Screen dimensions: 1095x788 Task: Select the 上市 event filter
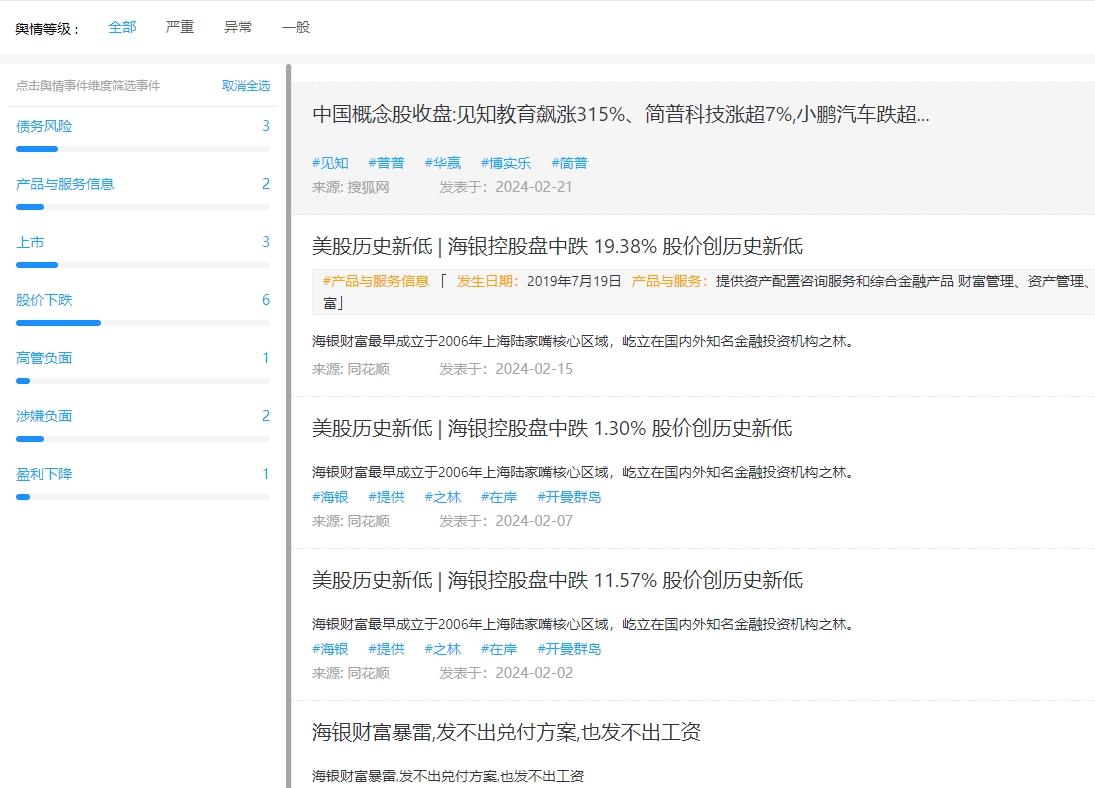[30, 242]
